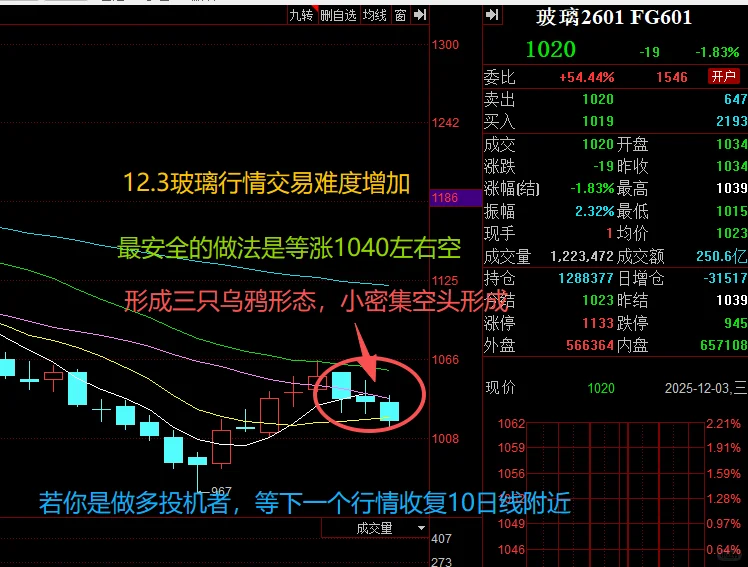The image size is (748, 567).
Task: Click the 日增仓 value -31517
Action: 725,278
